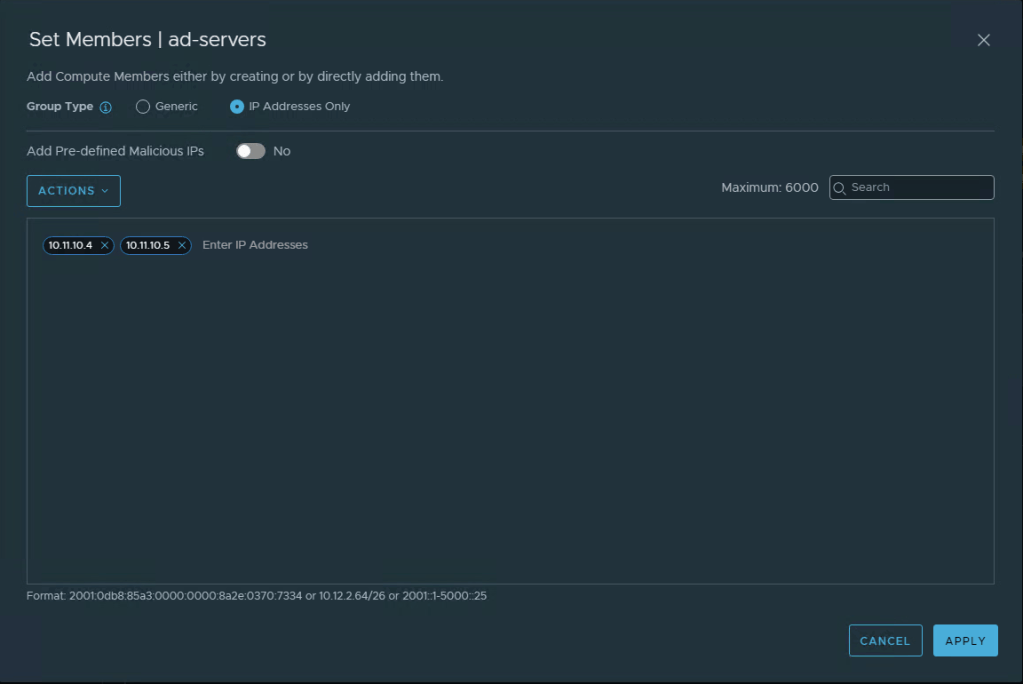The width and height of the screenshot is (1023, 684).
Task: Click the No label beside toggle
Action: point(282,151)
